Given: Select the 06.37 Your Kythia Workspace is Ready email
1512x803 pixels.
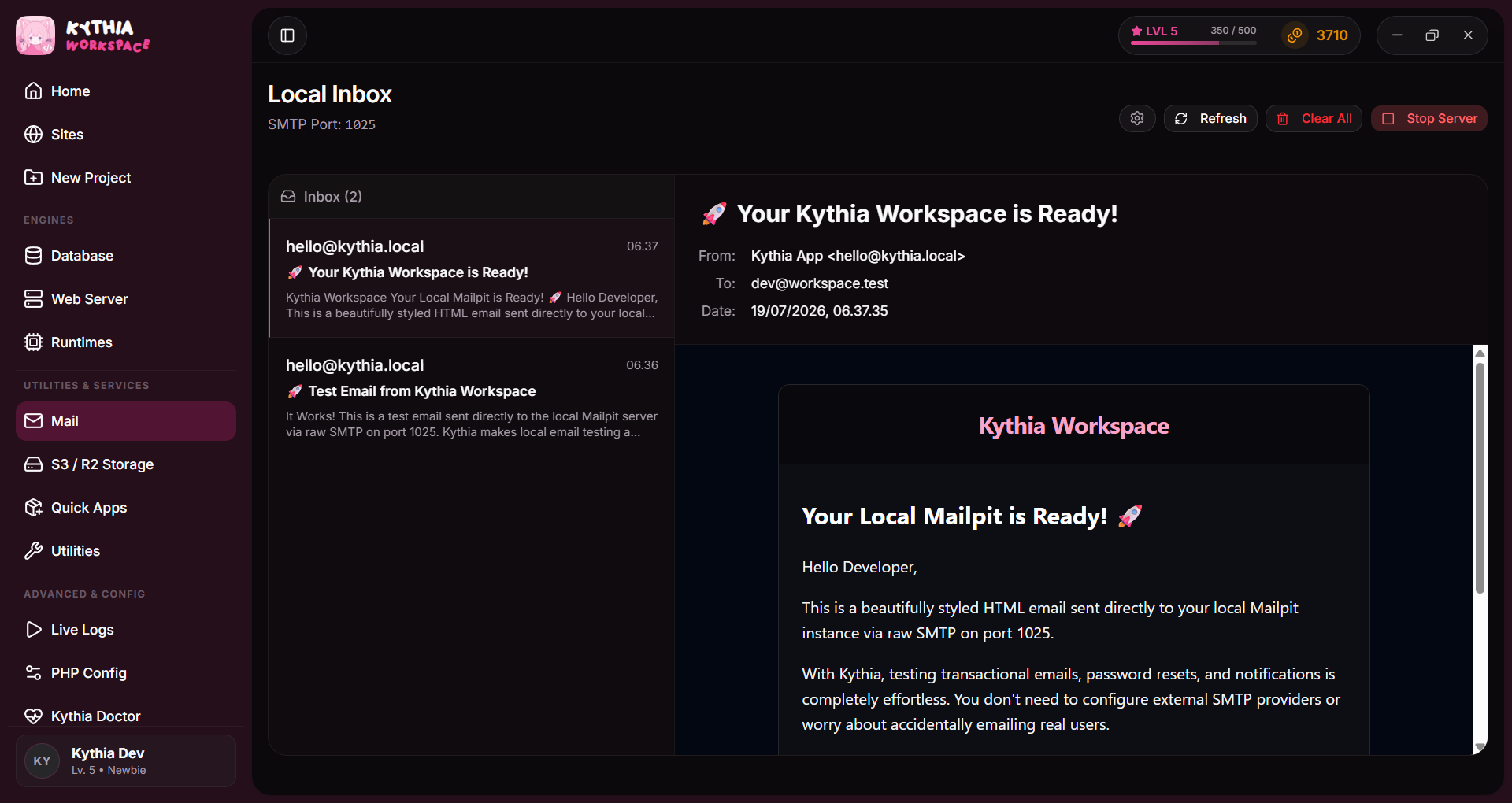Looking at the screenshot, I should tap(472, 278).
